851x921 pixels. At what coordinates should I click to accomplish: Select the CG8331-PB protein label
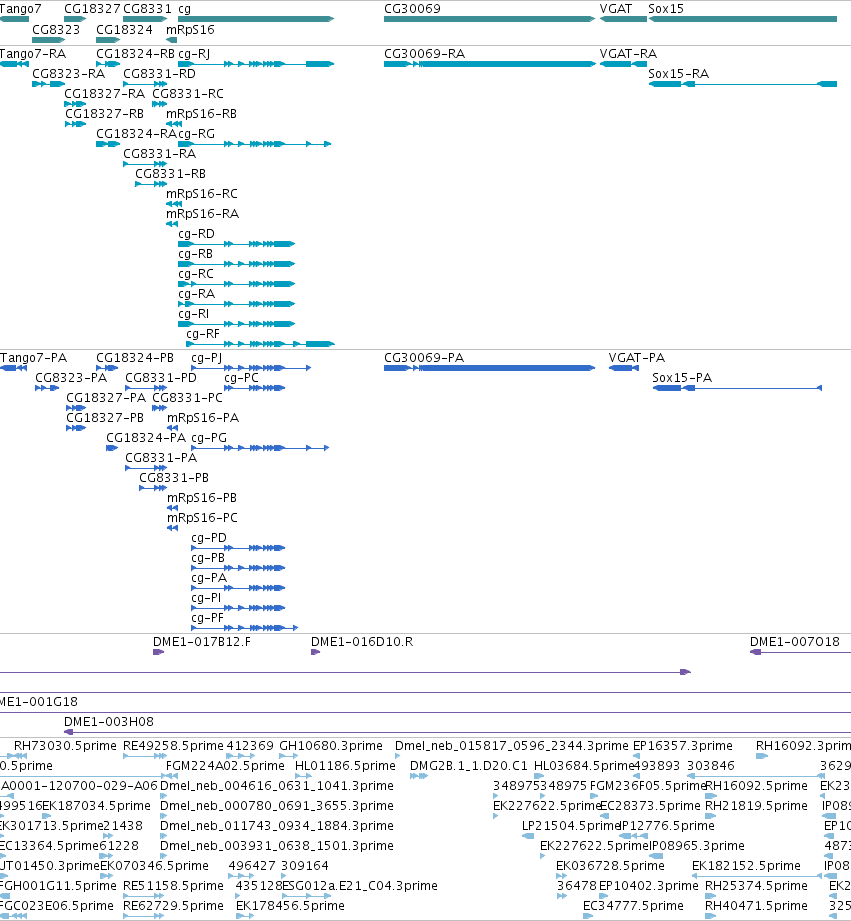tap(174, 478)
